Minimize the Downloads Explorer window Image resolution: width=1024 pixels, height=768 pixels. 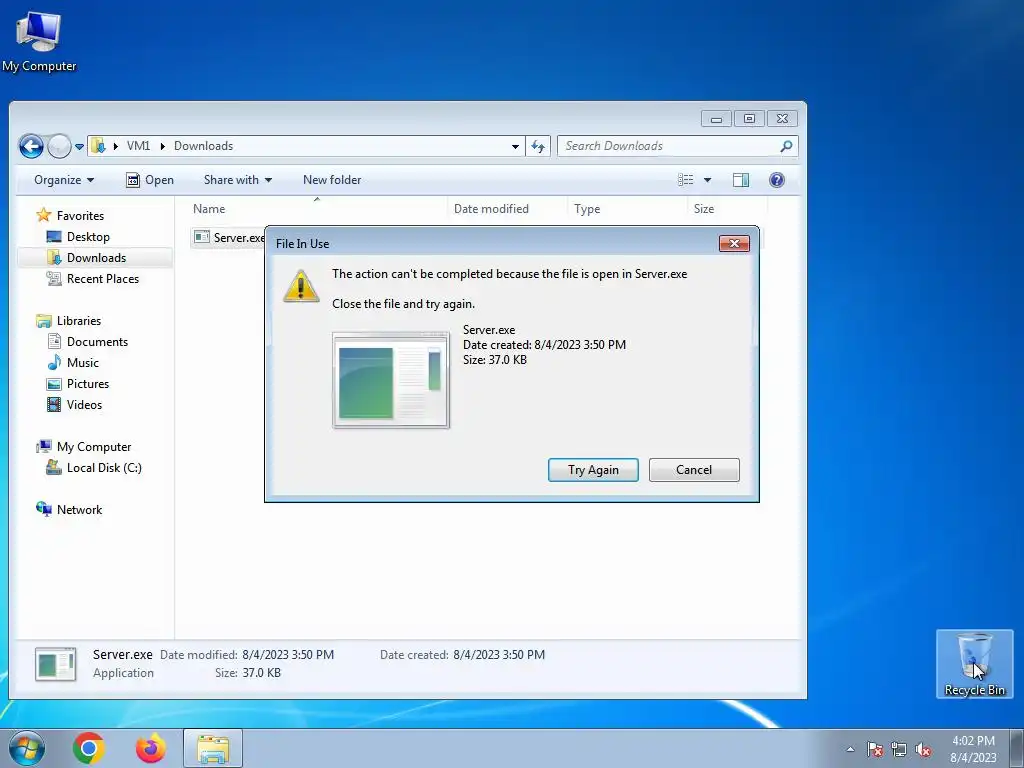(x=716, y=119)
